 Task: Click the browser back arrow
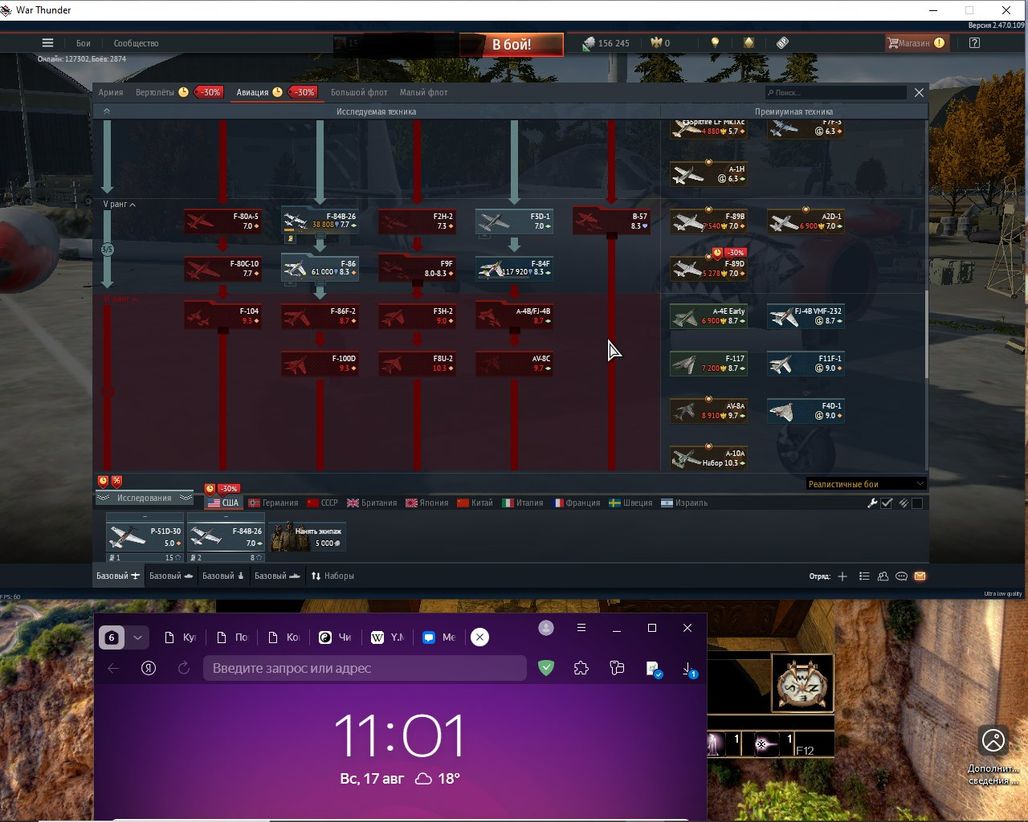point(113,668)
